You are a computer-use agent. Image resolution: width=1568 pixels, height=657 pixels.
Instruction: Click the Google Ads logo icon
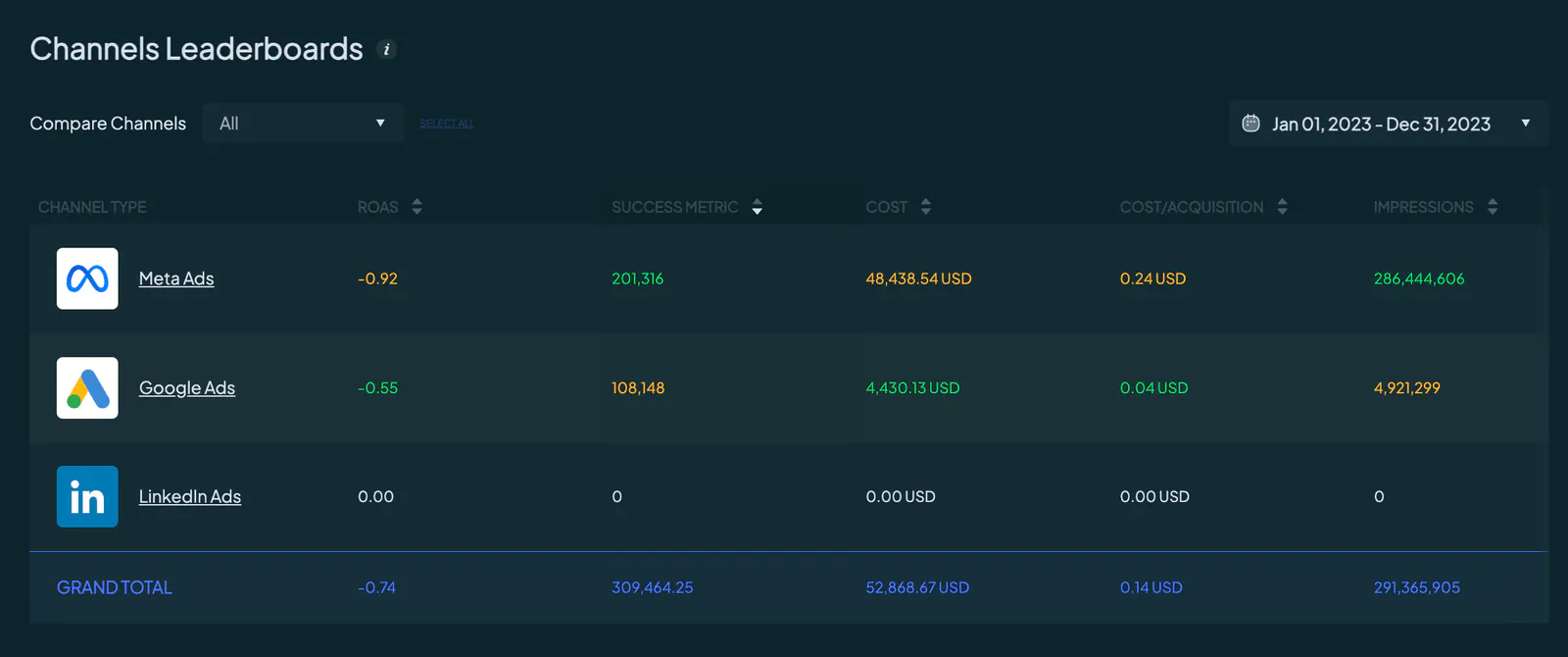(x=87, y=387)
